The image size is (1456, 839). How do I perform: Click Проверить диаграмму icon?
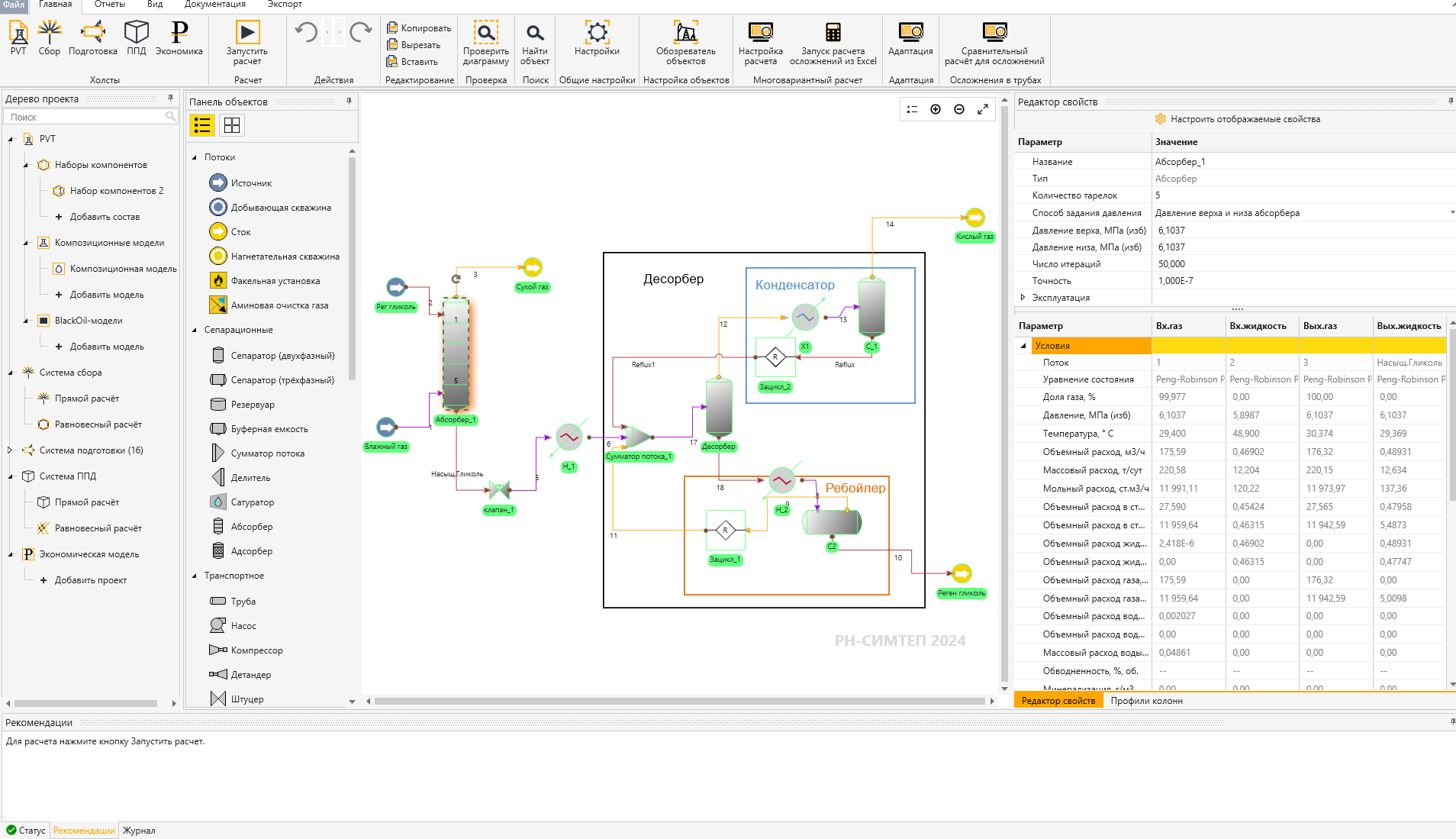(486, 43)
